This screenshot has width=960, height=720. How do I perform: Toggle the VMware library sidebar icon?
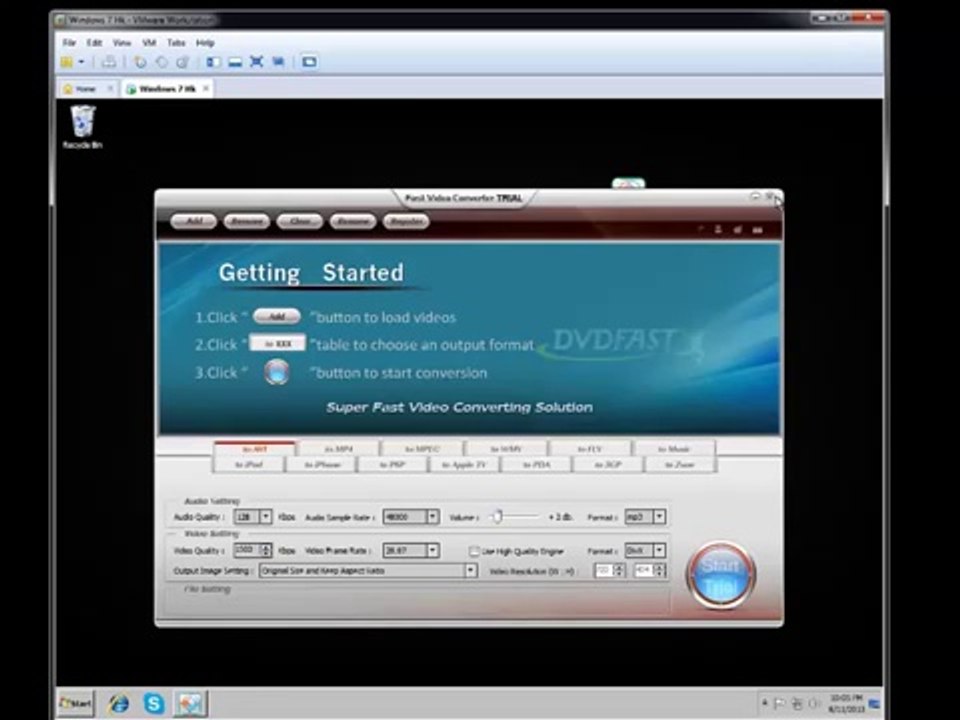[213, 62]
